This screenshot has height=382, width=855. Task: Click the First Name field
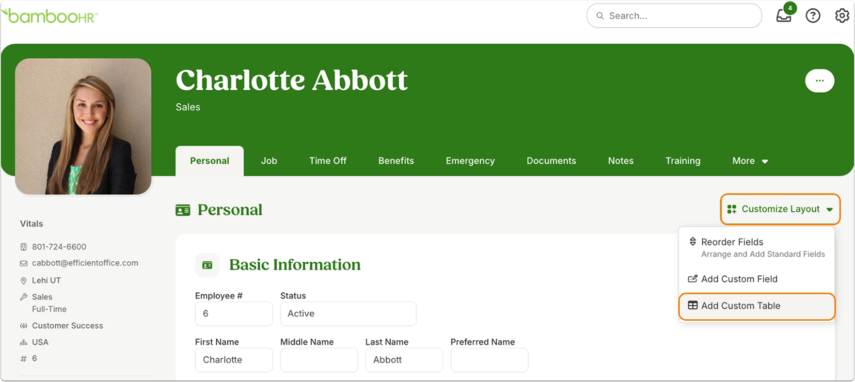click(233, 360)
